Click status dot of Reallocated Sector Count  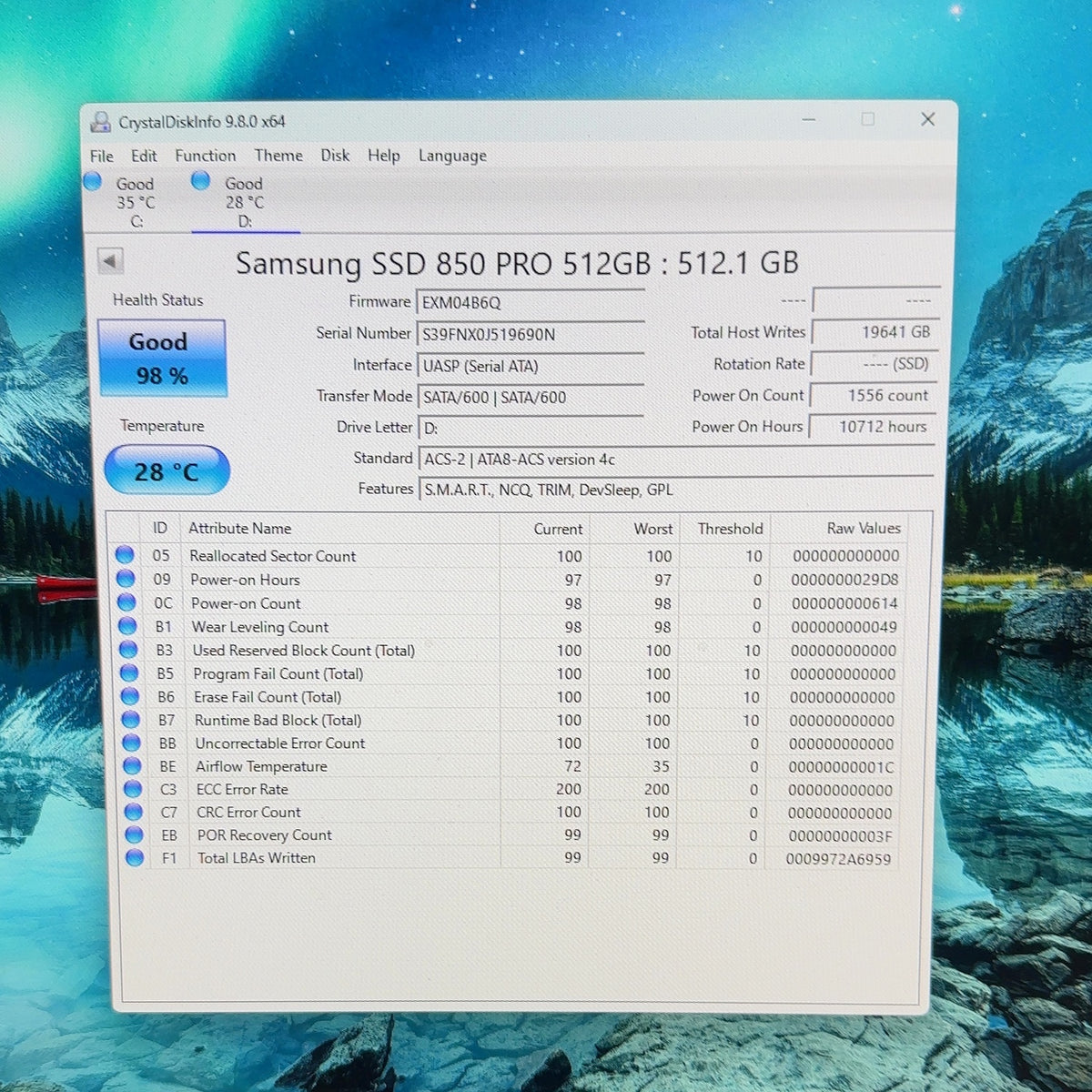125,555
